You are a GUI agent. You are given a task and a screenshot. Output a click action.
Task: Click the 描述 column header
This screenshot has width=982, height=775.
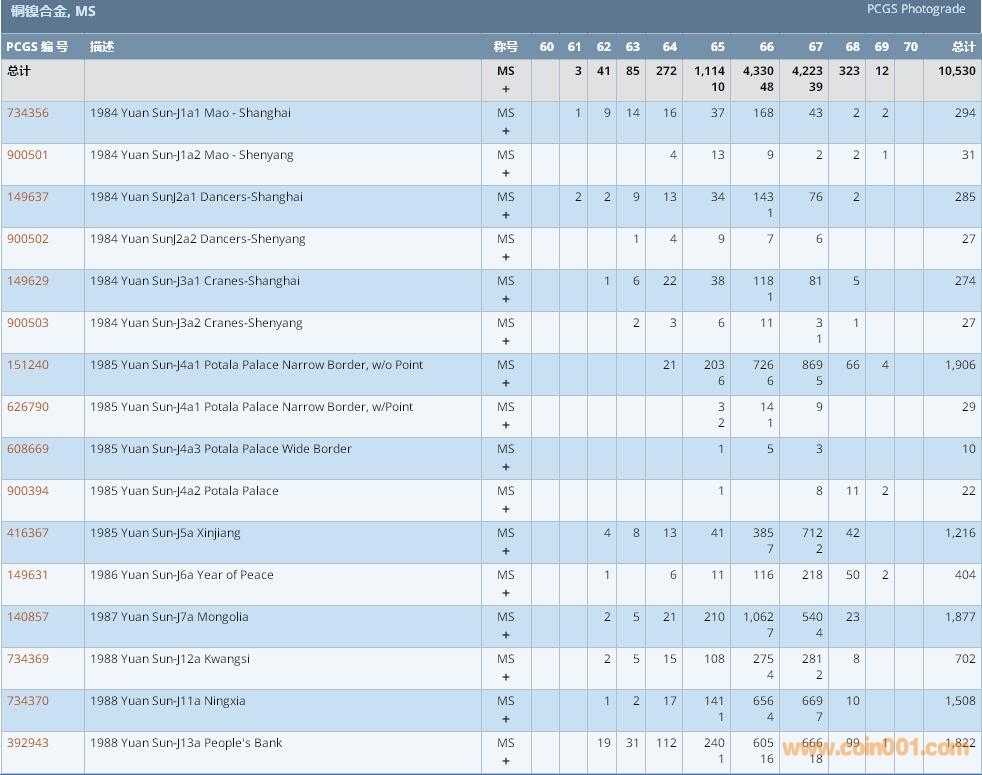click(102, 47)
